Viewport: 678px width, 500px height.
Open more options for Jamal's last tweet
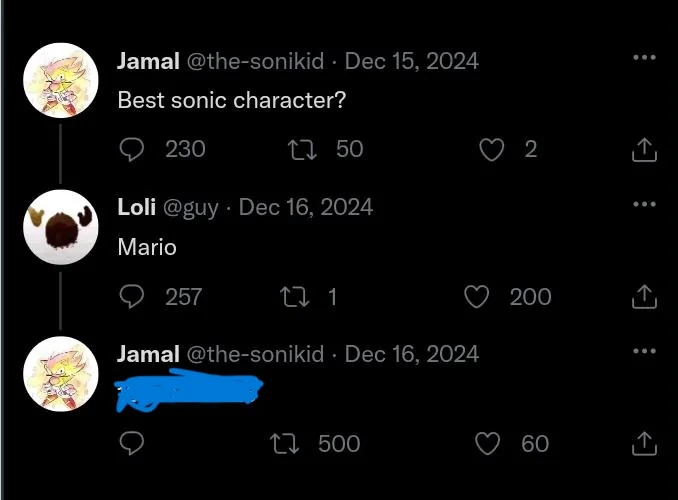(x=644, y=351)
